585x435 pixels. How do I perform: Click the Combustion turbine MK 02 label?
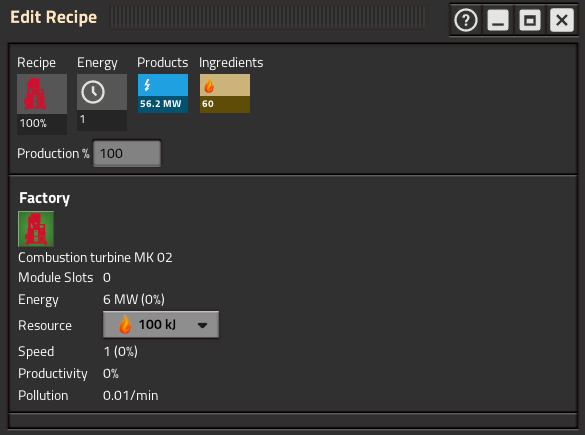95,257
